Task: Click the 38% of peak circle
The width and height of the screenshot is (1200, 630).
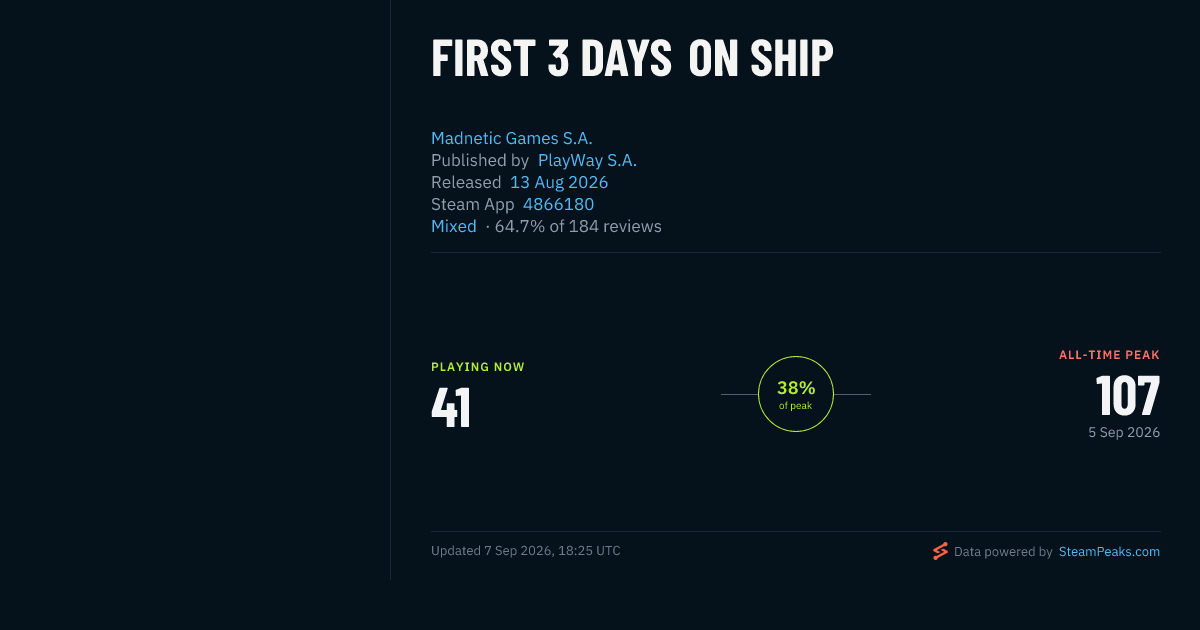Action: [x=796, y=394]
